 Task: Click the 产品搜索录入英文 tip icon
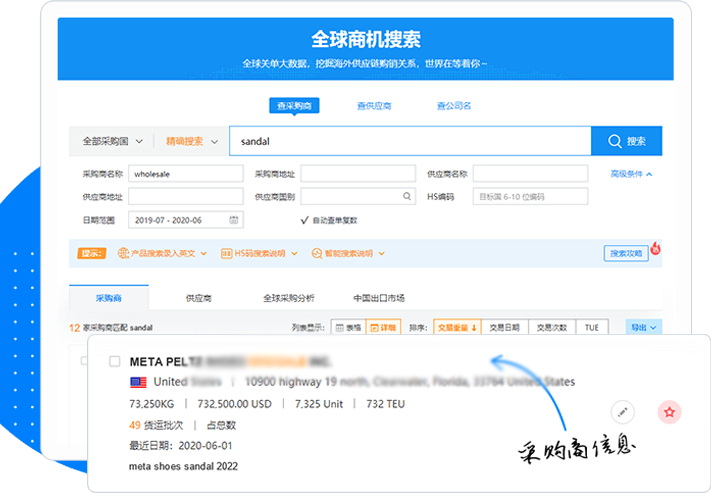click(124, 254)
